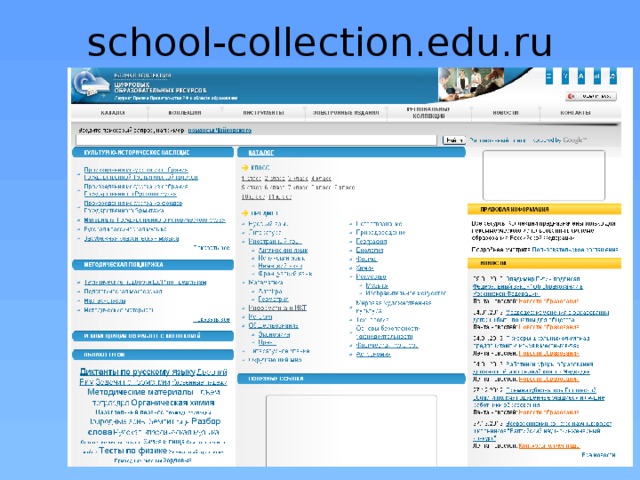Open the Естествознание subject
This screenshot has width=640, height=480.
pos(379,224)
